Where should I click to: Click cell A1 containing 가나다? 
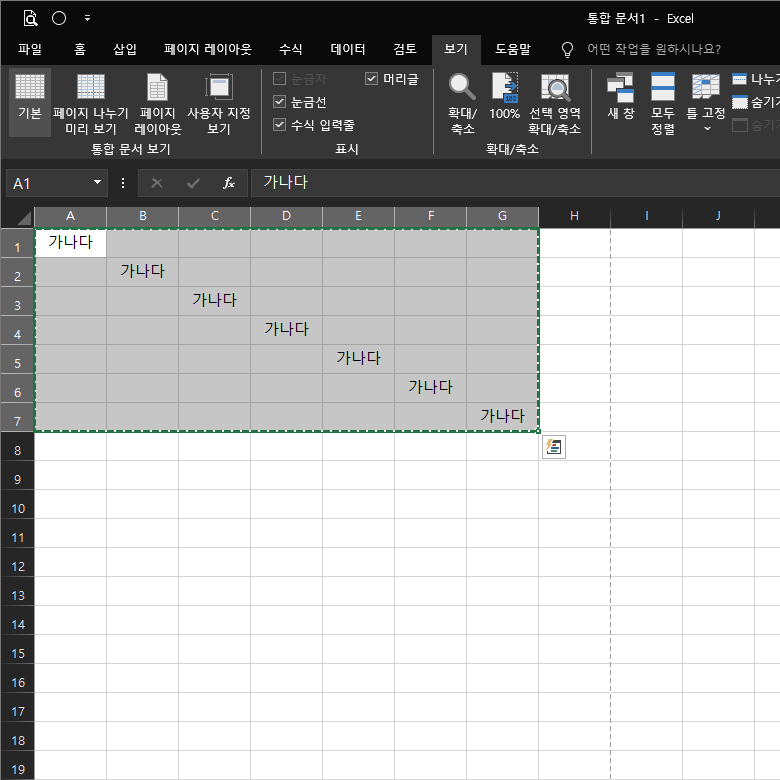pos(71,243)
